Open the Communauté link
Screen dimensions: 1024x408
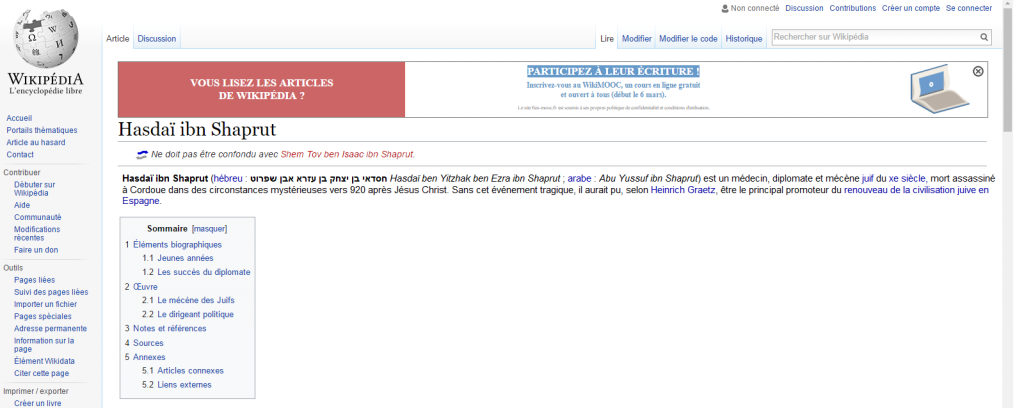(x=38, y=217)
